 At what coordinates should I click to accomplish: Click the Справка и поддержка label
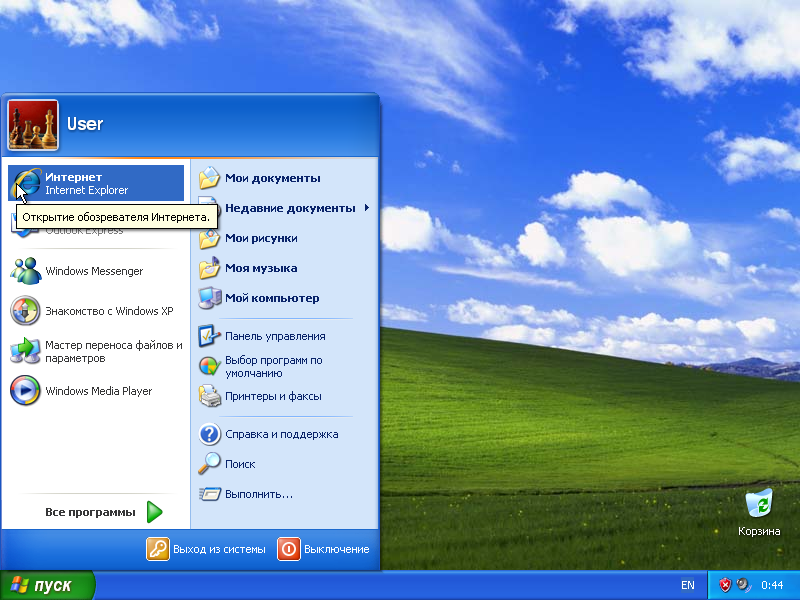click(282, 434)
